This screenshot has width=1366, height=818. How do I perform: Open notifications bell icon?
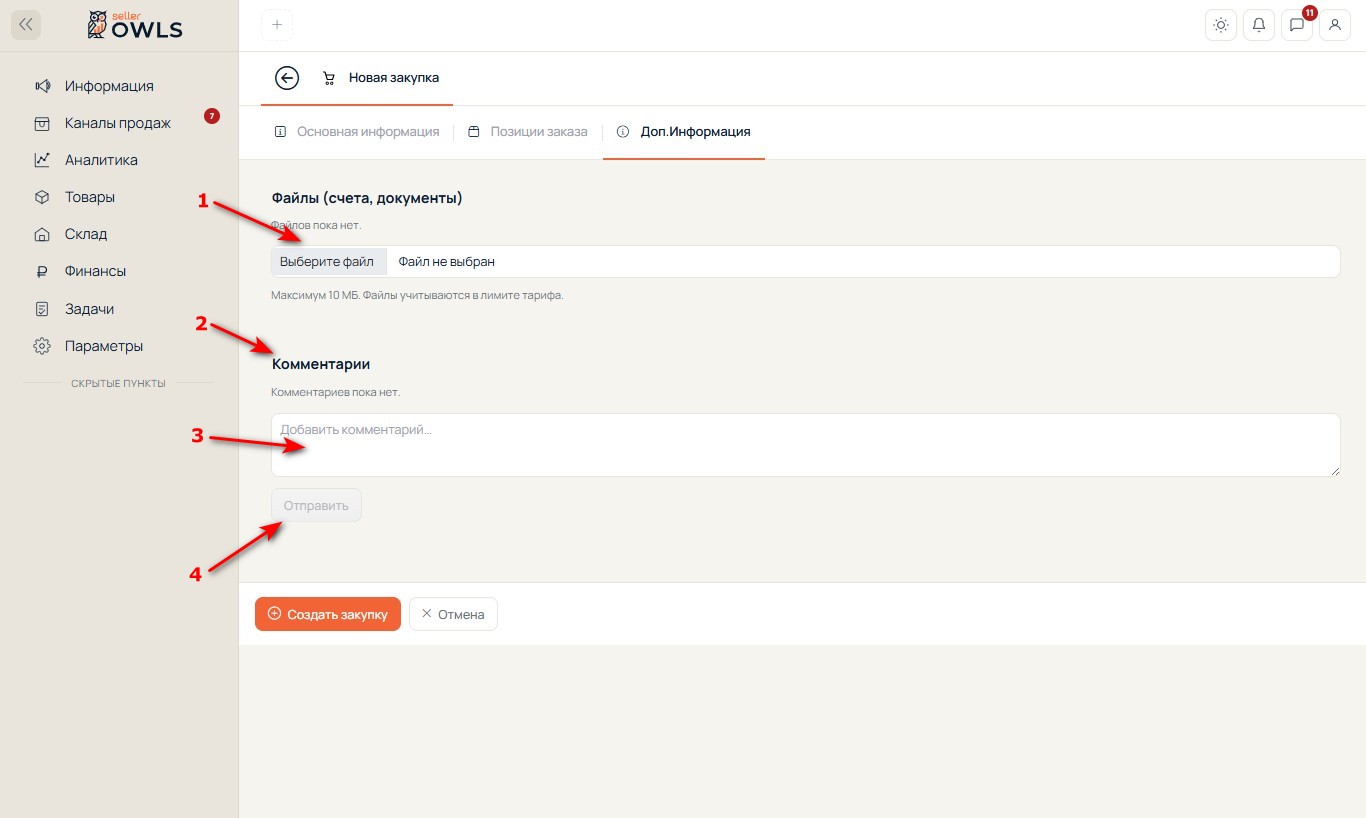pyautogui.click(x=1259, y=25)
